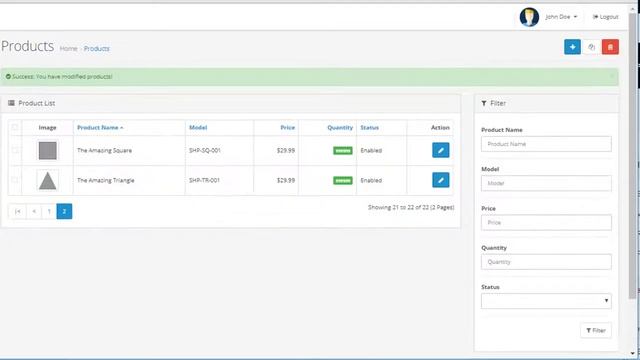Edit The Amazing Triangle product

click(x=441, y=180)
